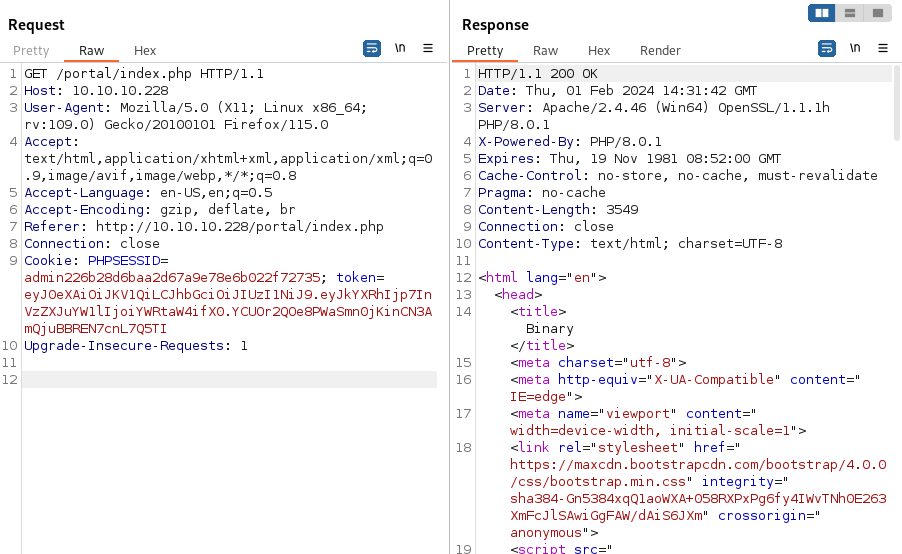Open the Render tab in Response pane
The width and height of the screenshot is (902, 554).
[660, 51]
